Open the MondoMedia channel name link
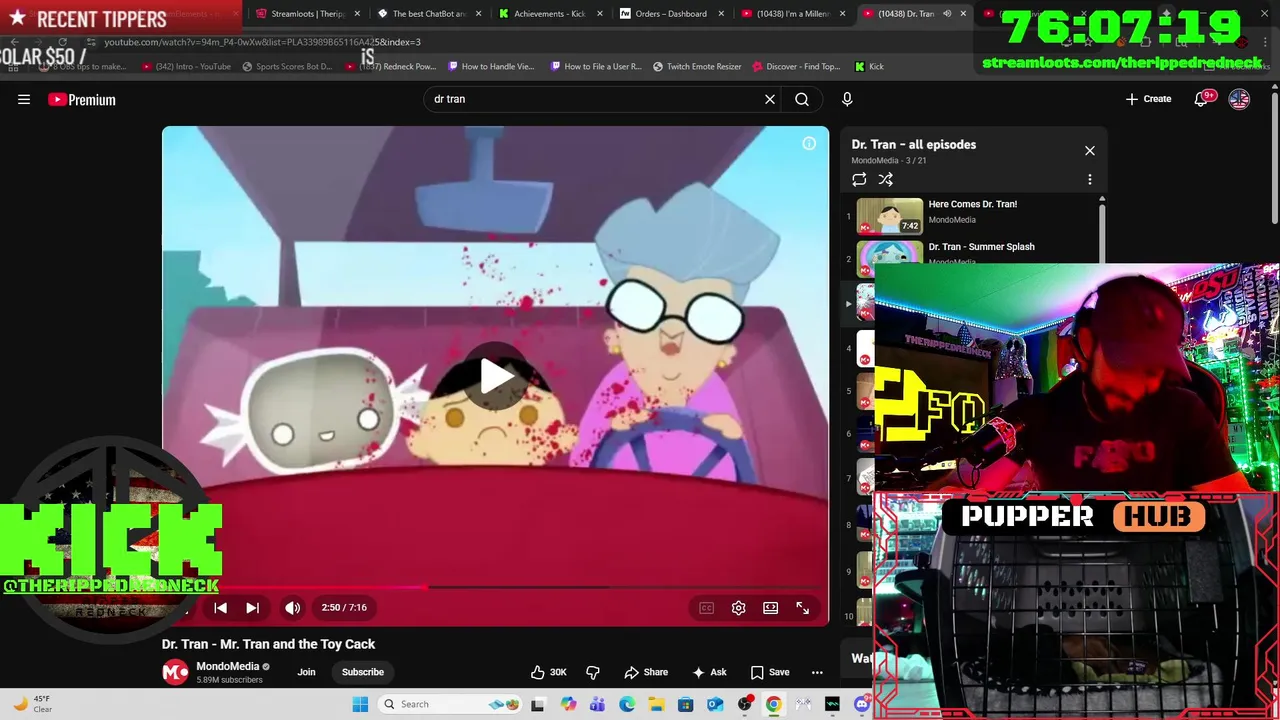The width and height of the screenshot is (1280, 720). 227,666
